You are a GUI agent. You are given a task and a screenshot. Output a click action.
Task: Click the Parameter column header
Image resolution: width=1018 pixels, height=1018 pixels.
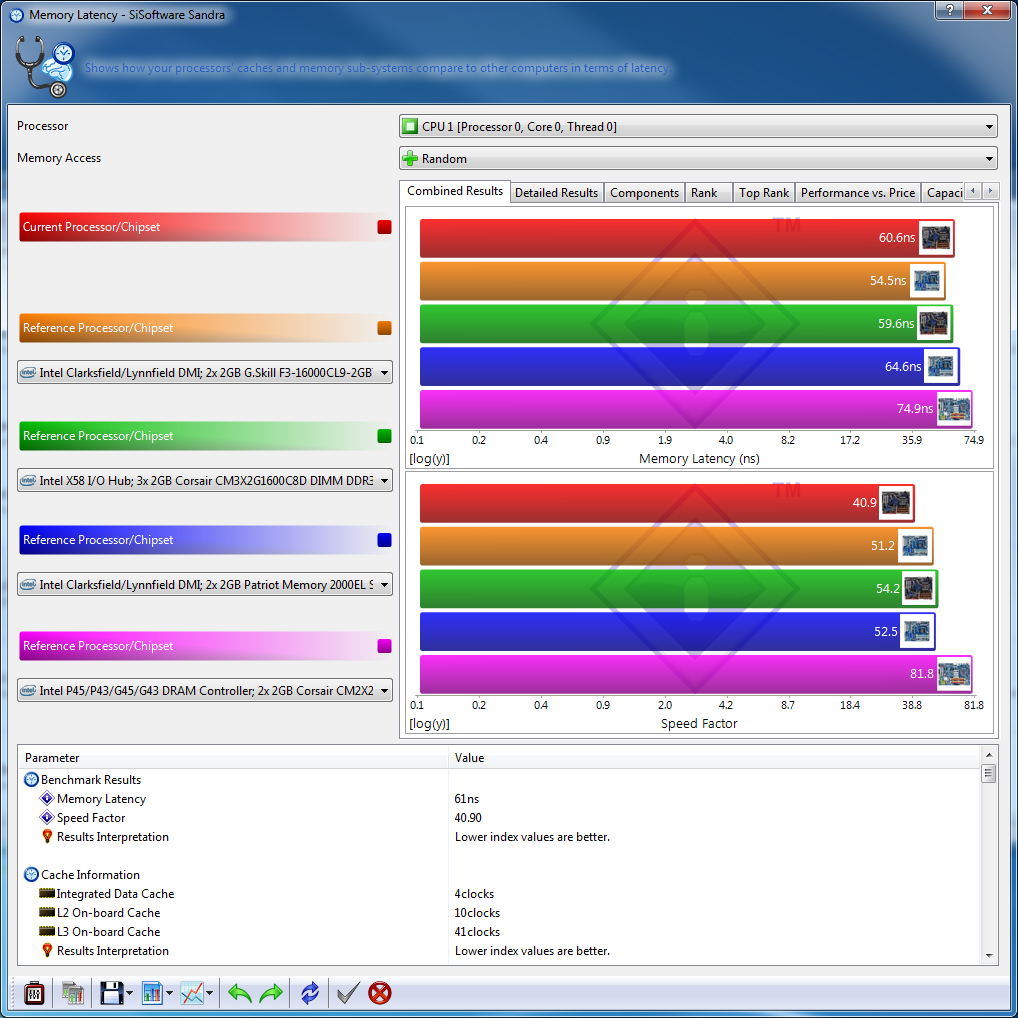pos(234,758)
